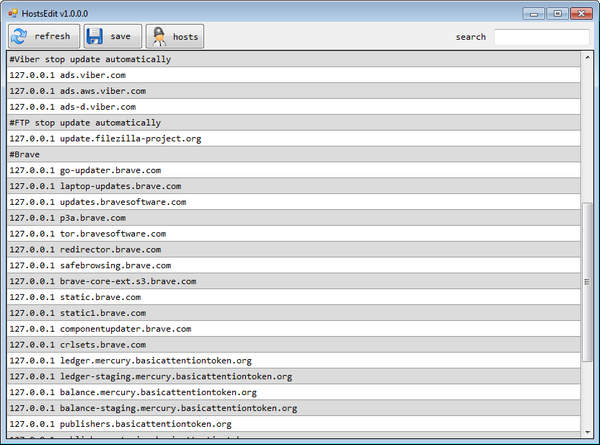Select the 'update.filezilla-project.org' row
This screenshot has height=445, width=600.
(293, 139)
